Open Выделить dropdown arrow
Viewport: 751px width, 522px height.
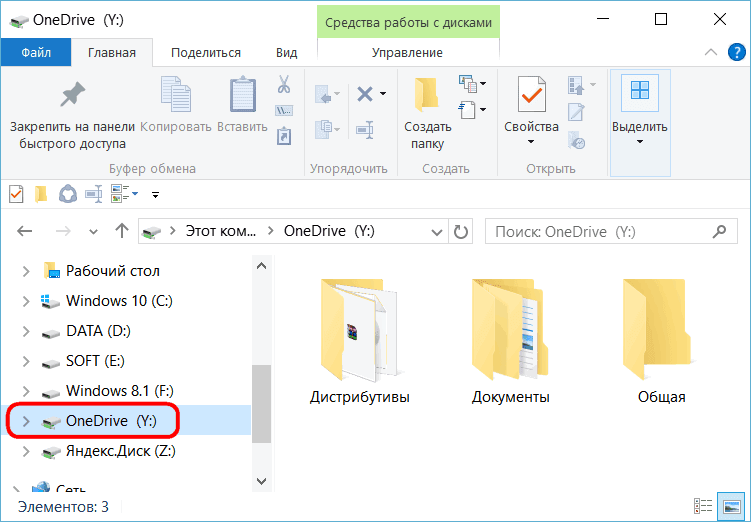point(640,142)
